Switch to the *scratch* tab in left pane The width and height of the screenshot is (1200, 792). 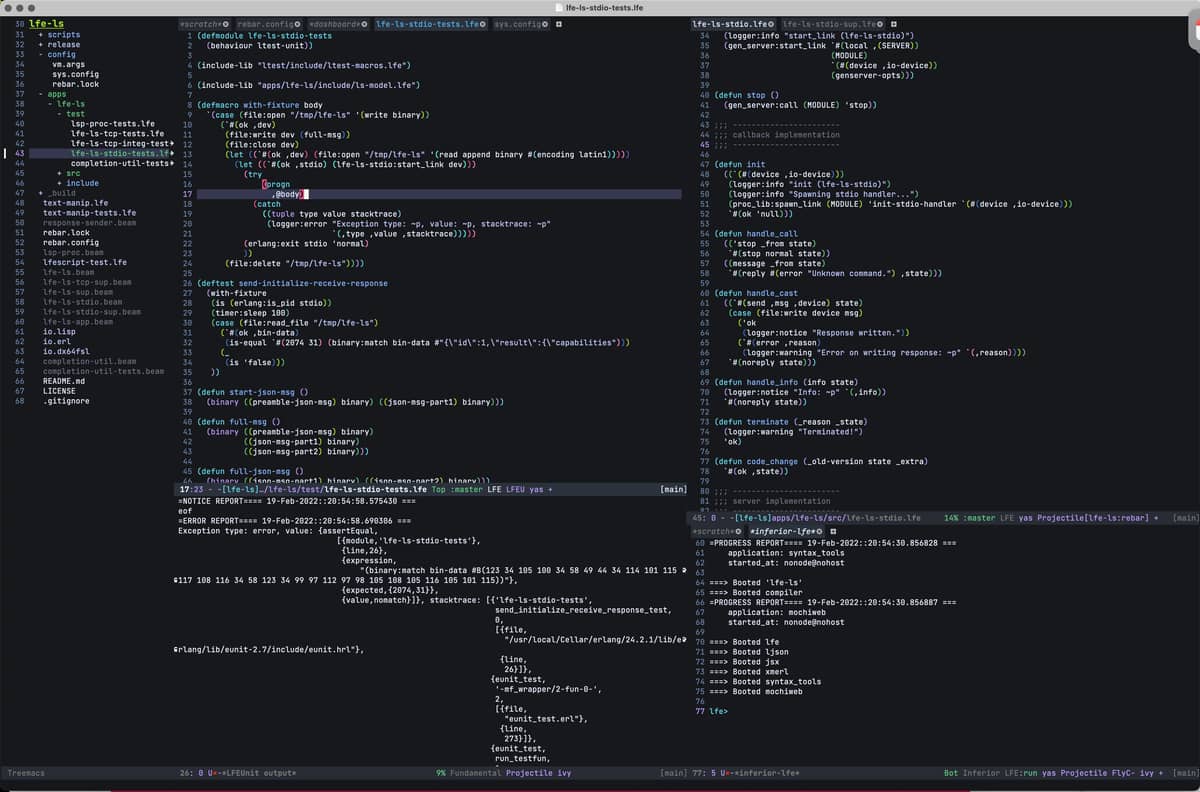click(x=199, y=23)
